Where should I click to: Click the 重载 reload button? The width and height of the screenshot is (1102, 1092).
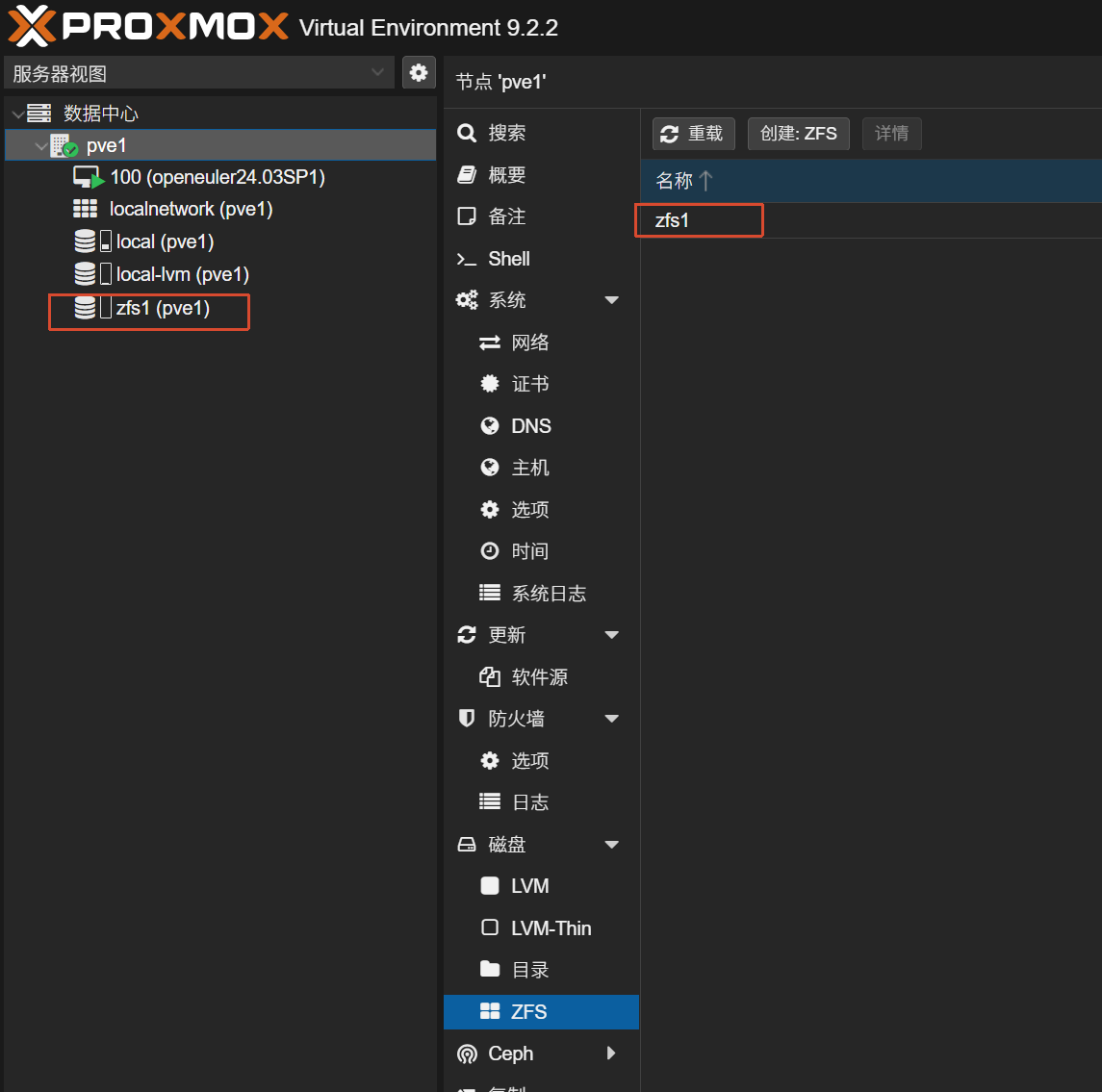(x=693, y=134)
